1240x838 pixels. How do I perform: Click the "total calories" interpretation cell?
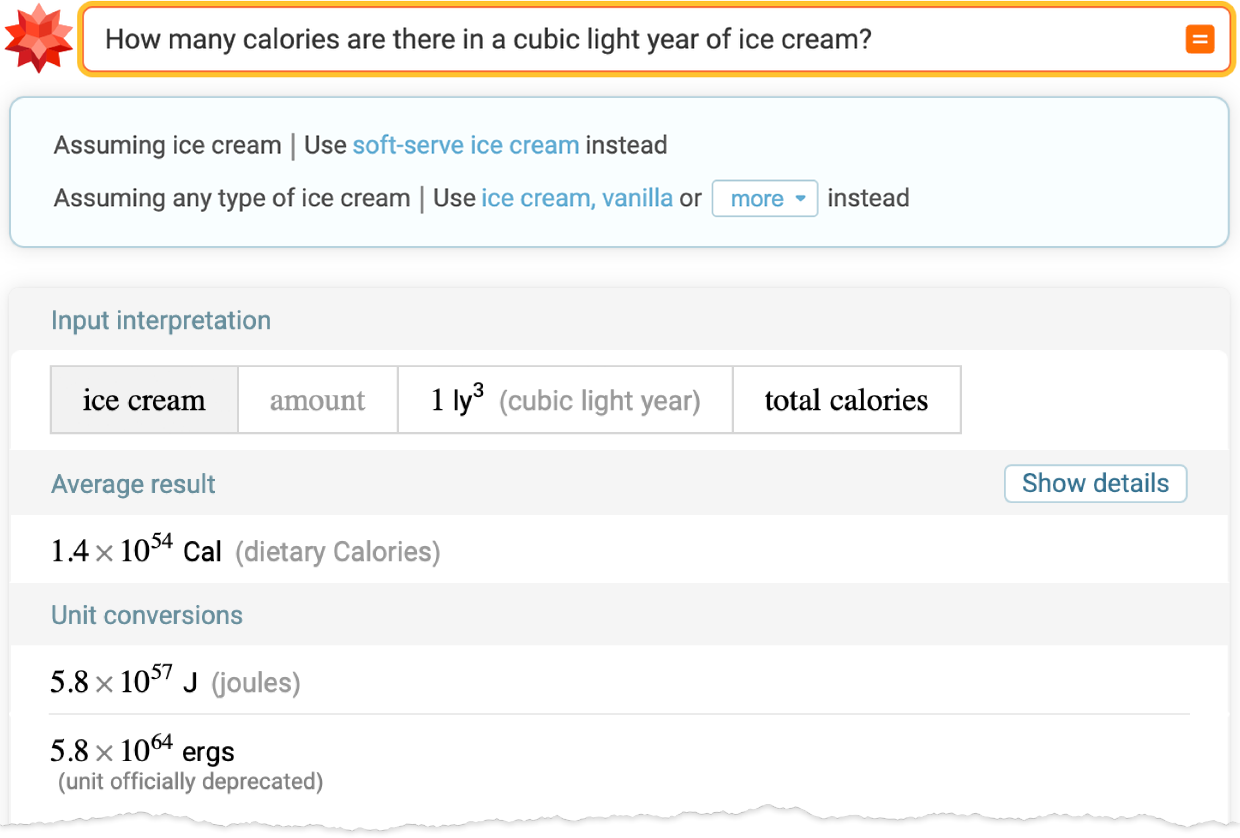(846, 400)
